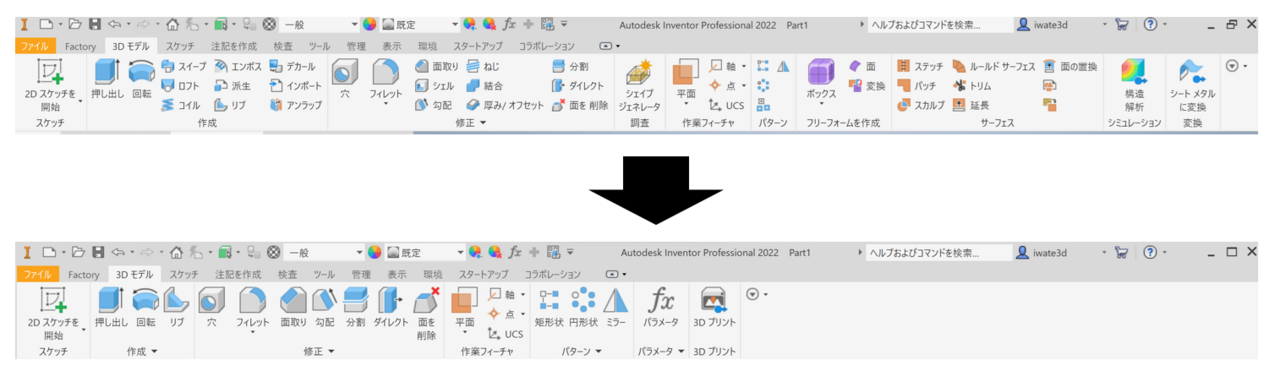Choose Emboss (エンボス) tool in upper ribbon
Viewport: 1280px width, 382px height.
pos(238,67)
